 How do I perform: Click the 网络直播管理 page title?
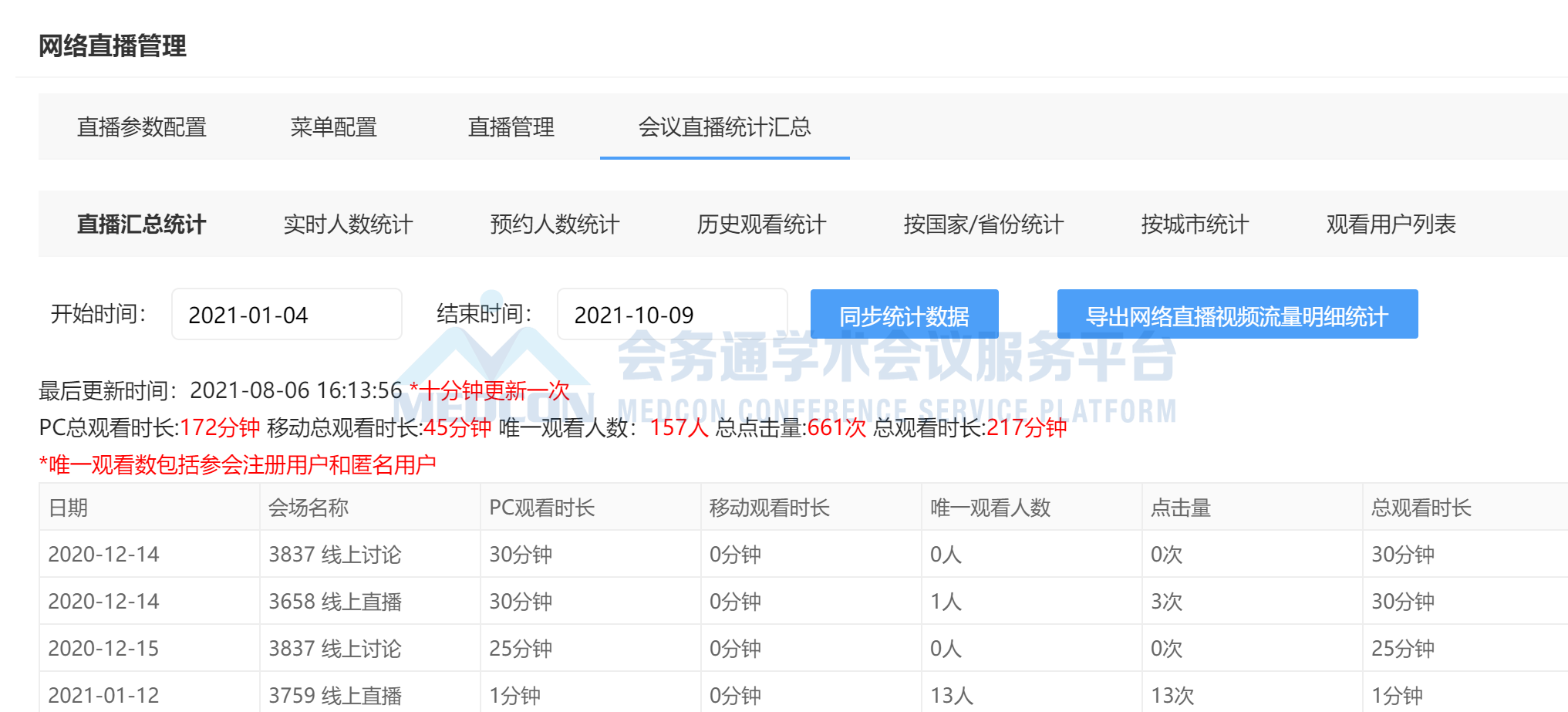(x=113, y=46)
